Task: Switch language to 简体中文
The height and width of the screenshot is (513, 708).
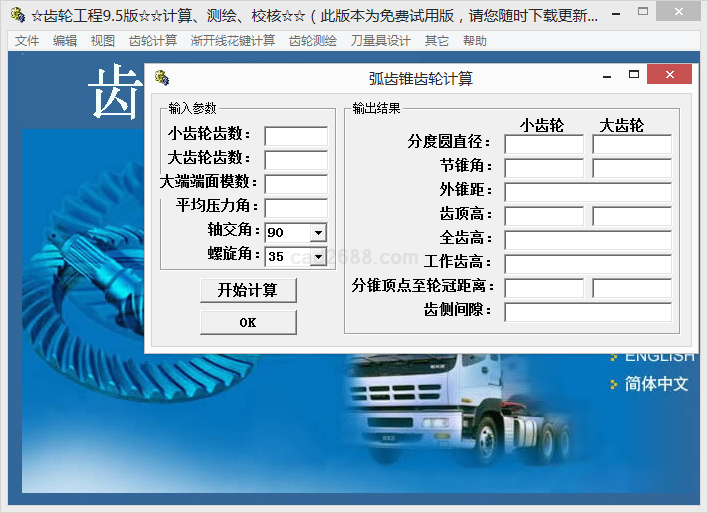Action: [x=656, y=384]
